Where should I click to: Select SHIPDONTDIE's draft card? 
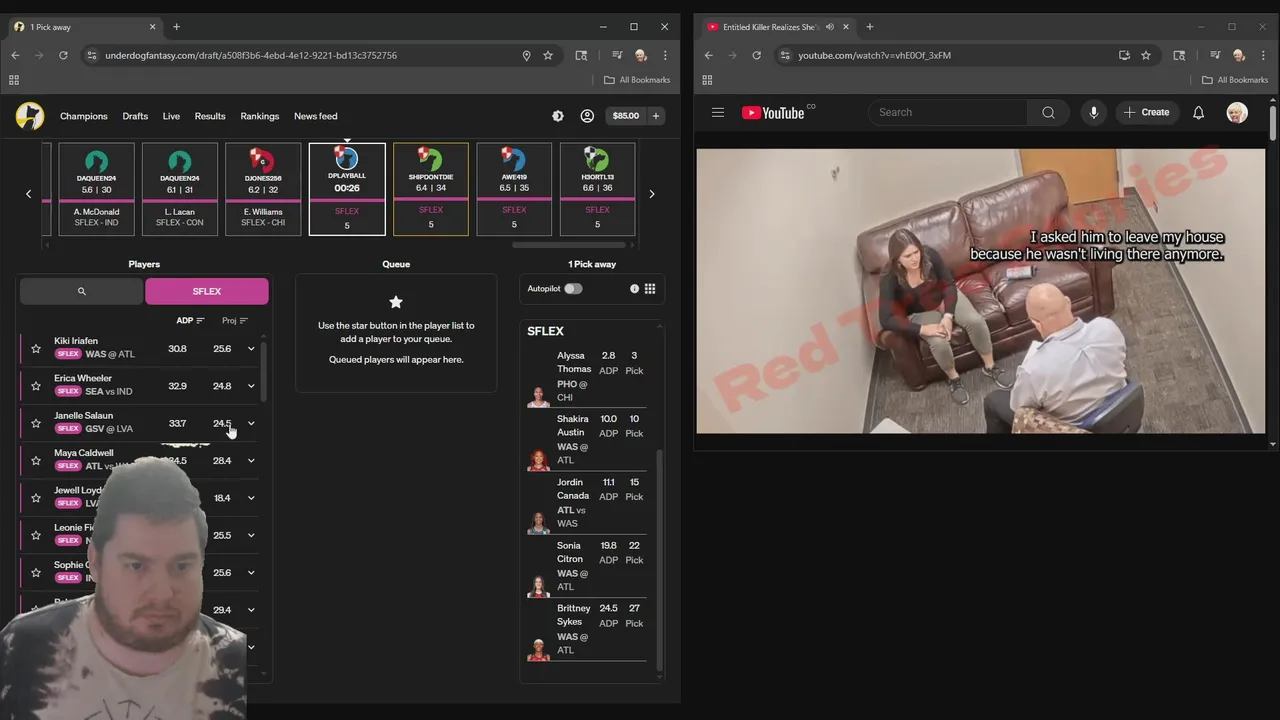431,189
